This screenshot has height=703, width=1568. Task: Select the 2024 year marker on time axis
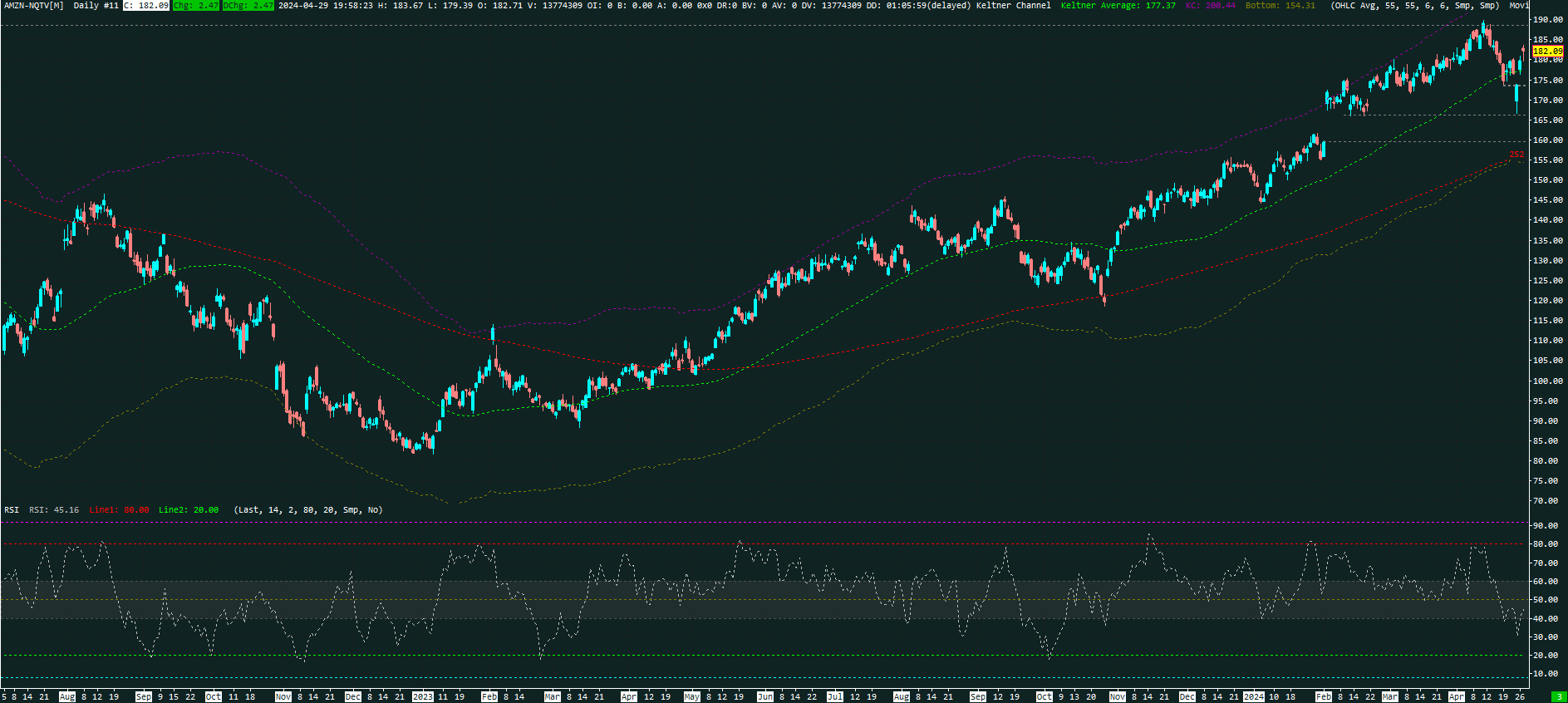pos(1254,696)
